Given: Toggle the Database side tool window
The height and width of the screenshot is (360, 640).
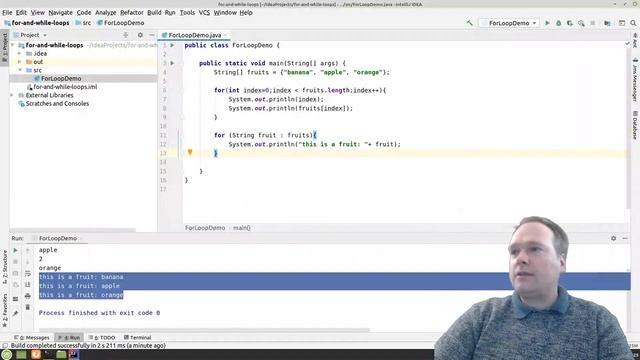Looking at the screenshot, I should (x=635, y=124).
